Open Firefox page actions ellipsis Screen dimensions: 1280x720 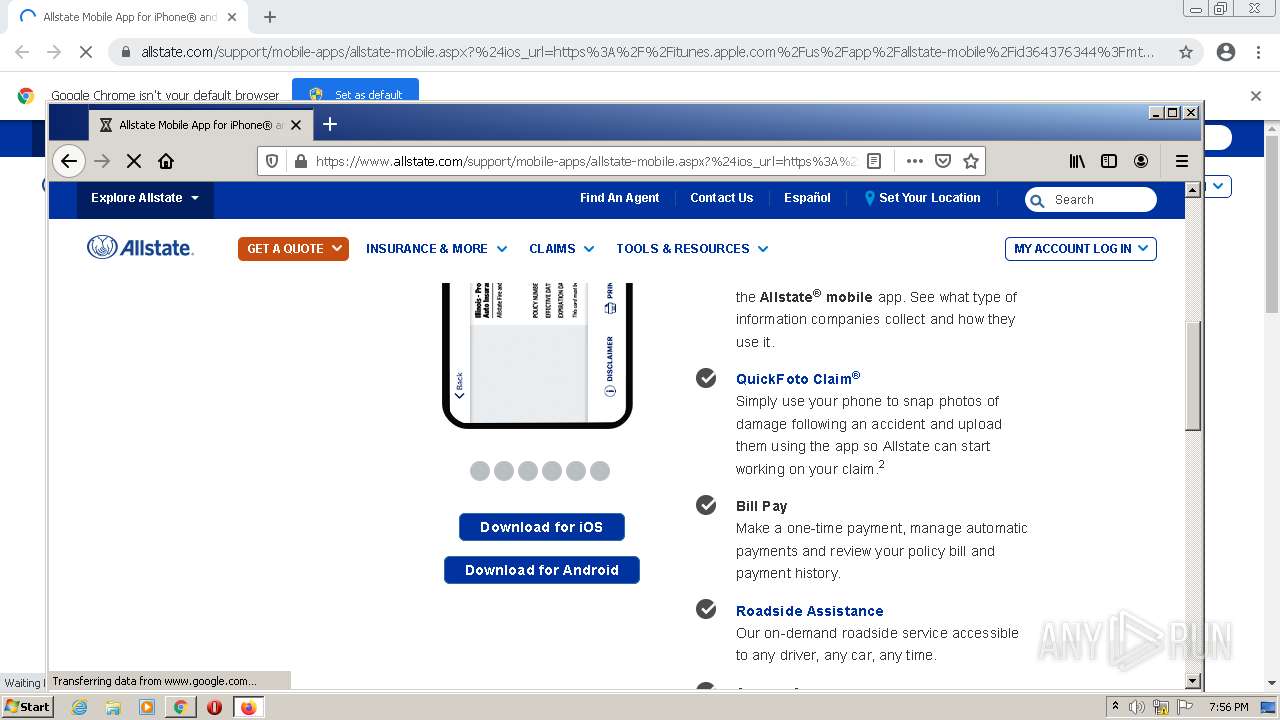pos(915,161)
